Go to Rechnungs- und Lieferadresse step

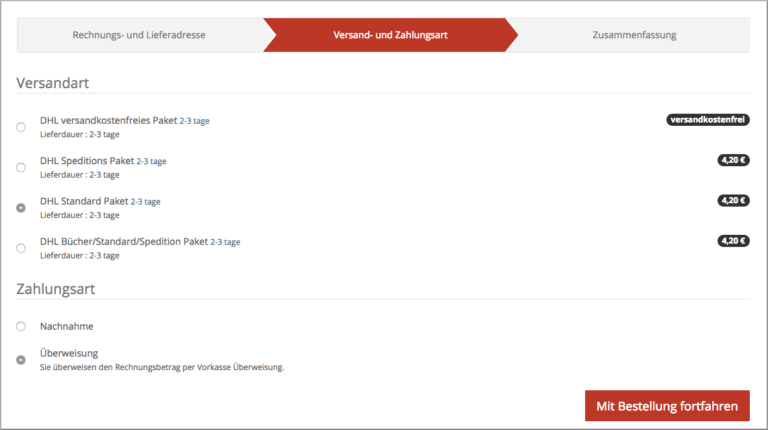click(139, 35)
